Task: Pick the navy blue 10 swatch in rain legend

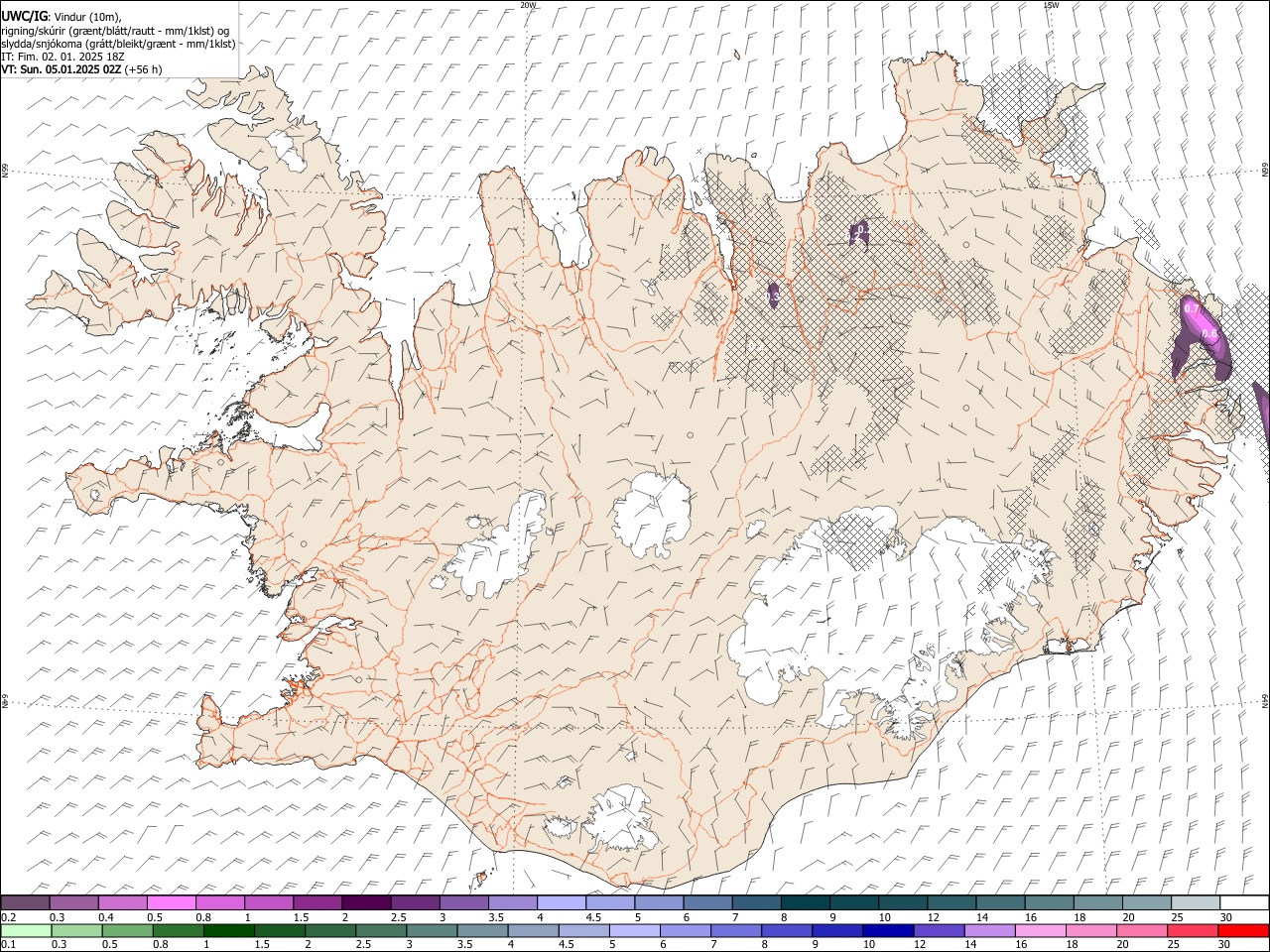Action: [x=888, y=930]
